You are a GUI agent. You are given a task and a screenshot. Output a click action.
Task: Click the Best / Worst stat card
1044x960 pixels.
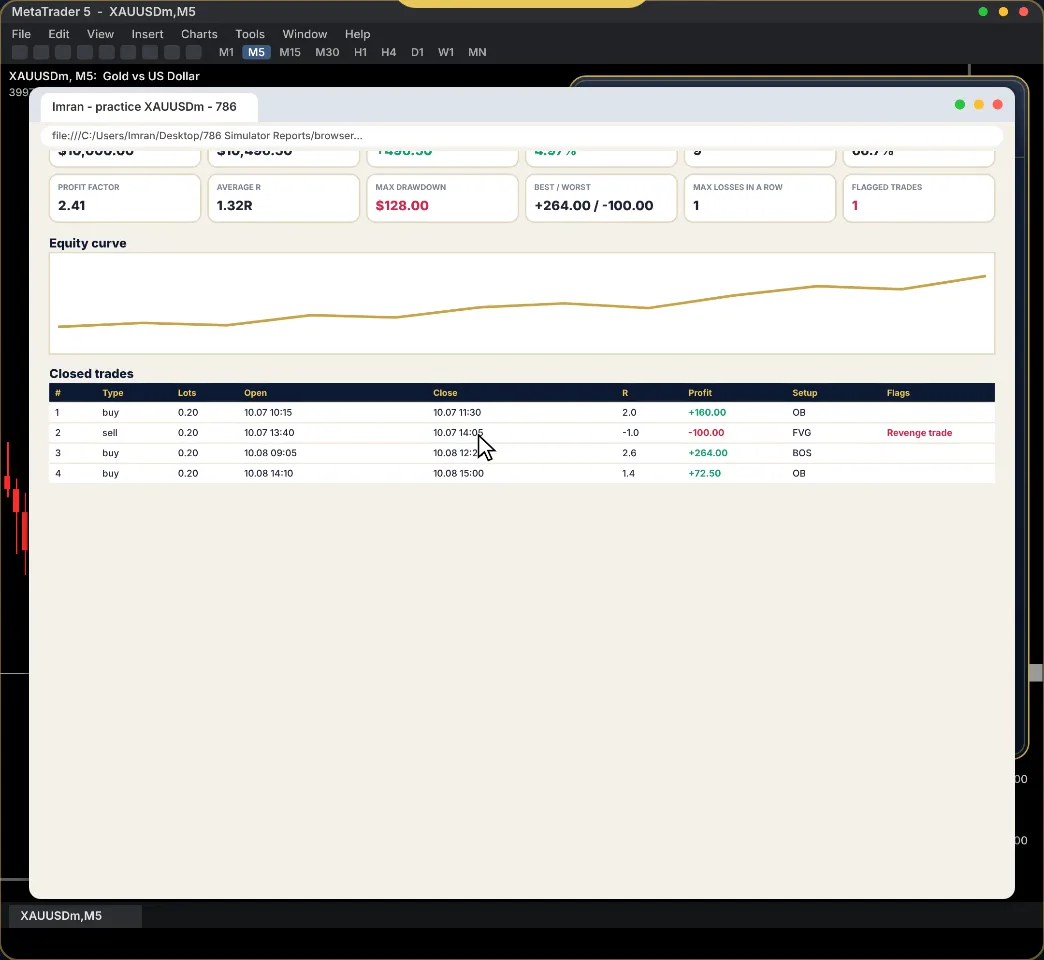[601, 198]
